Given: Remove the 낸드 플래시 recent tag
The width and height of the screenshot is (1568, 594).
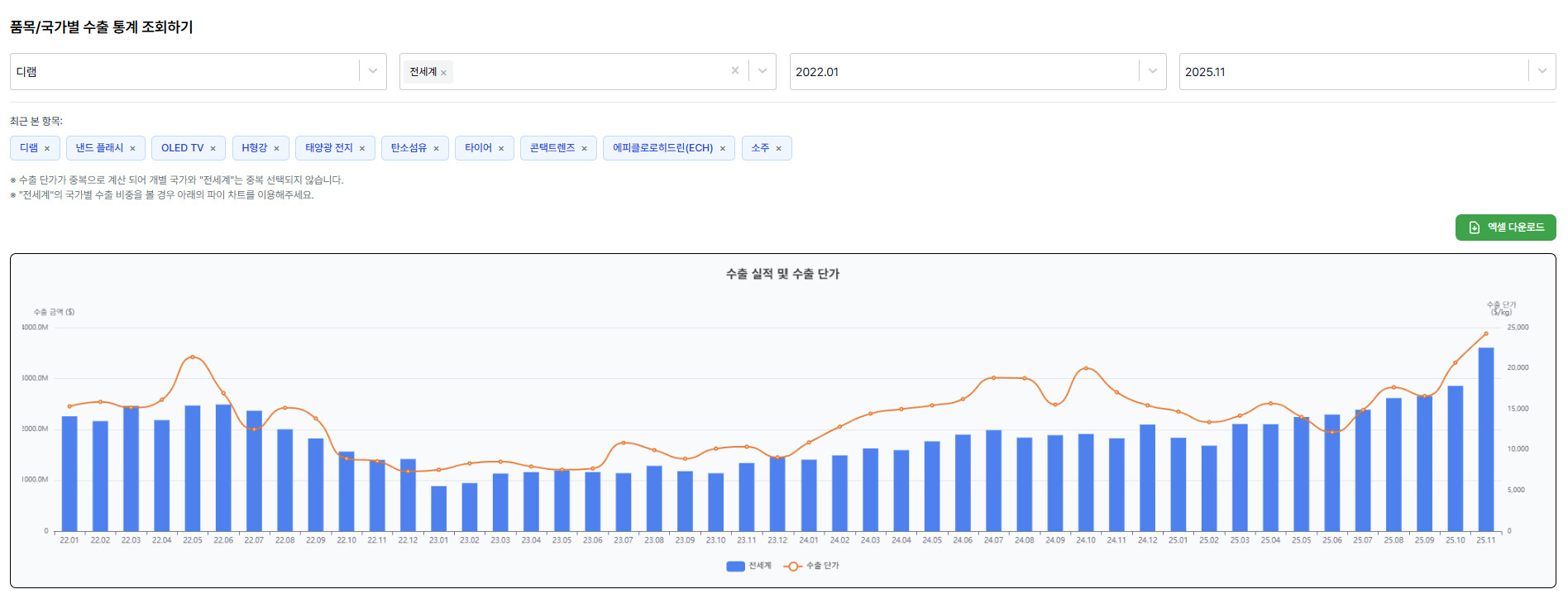Looking at the screenshot, I should point(132,149).
